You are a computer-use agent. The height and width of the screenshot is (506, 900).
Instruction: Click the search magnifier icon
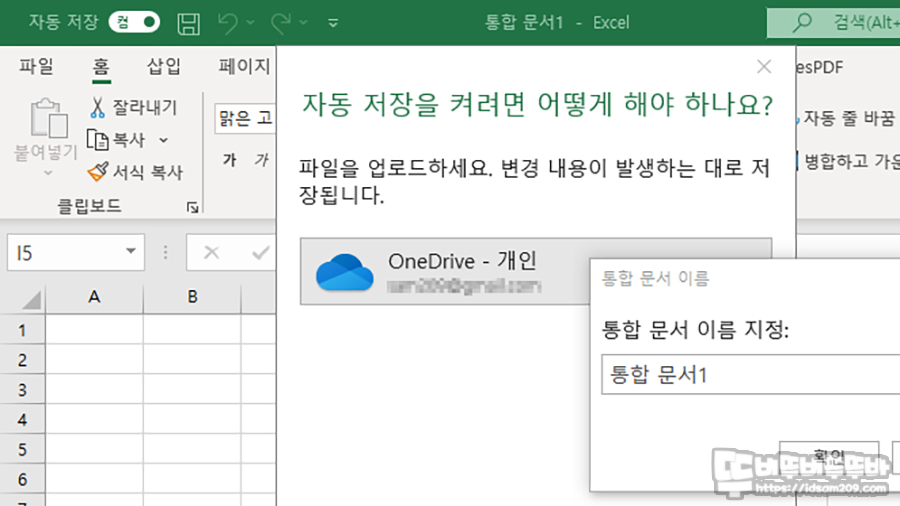[x=802, y=23]
